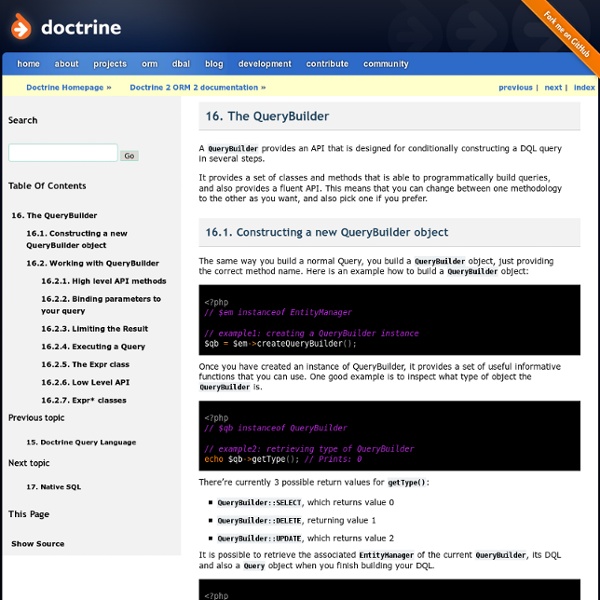This screenshot has height=600, width=600.
Task: Jump to 16.2.3 Limiting the Result
Action: pyautogui.click(x=95, y=329)
